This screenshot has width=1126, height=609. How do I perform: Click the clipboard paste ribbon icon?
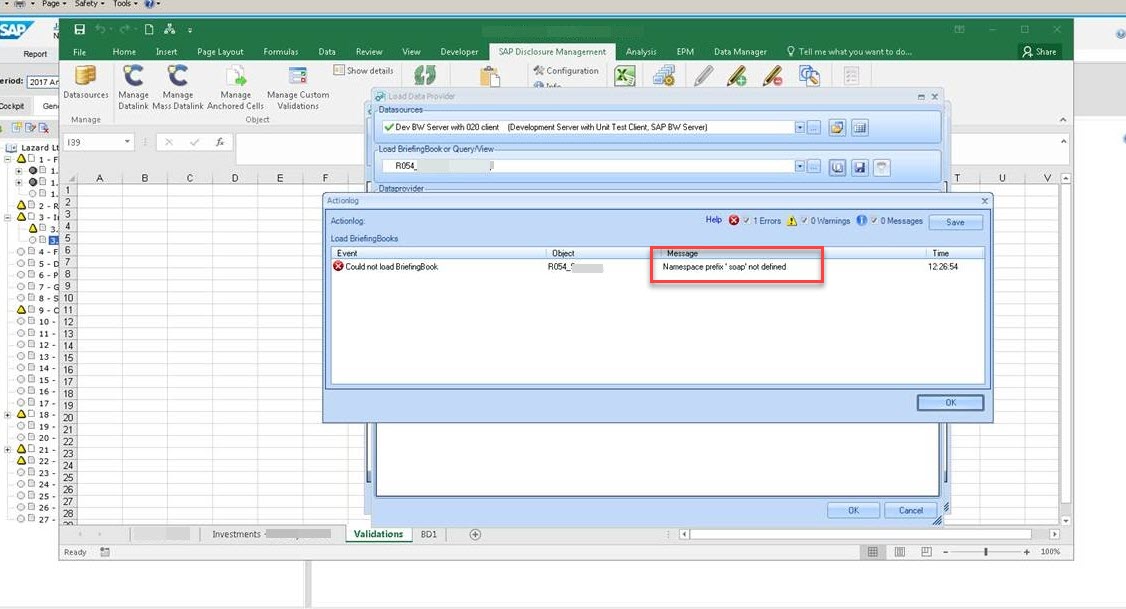pos(490,76)
